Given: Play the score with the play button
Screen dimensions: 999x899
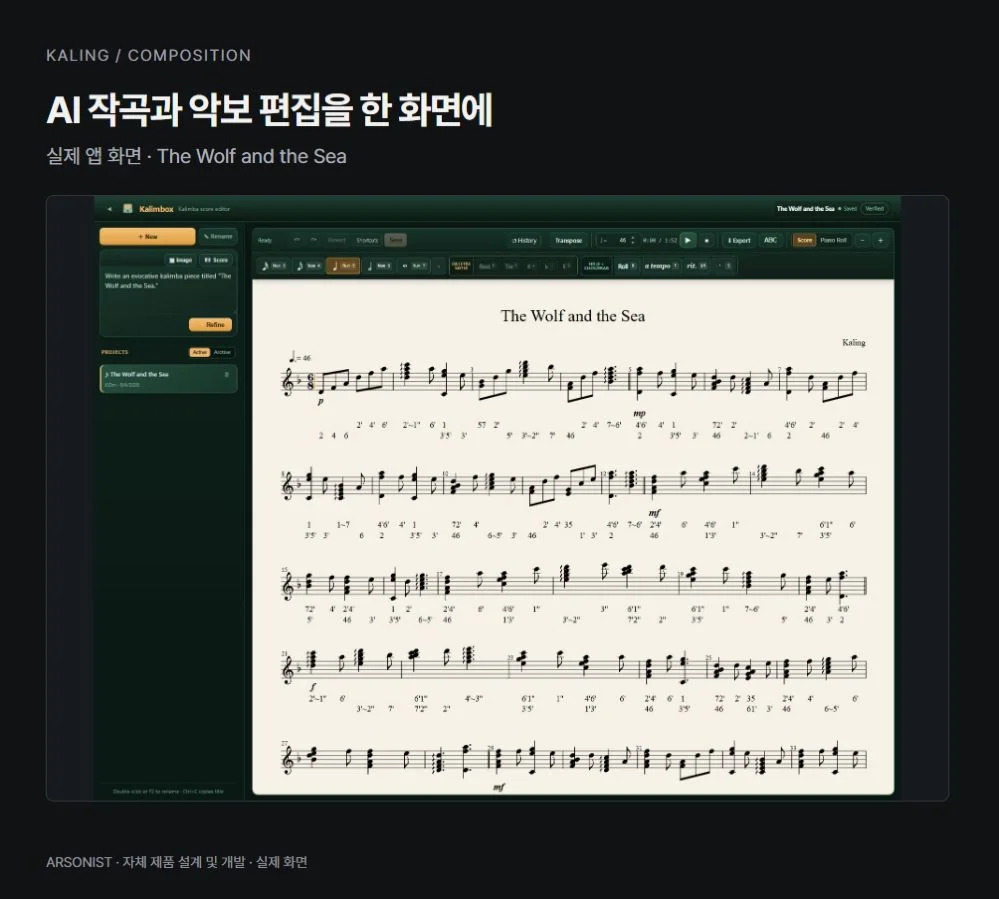Looking at the screenshot, I should click(x=688, y=241).
